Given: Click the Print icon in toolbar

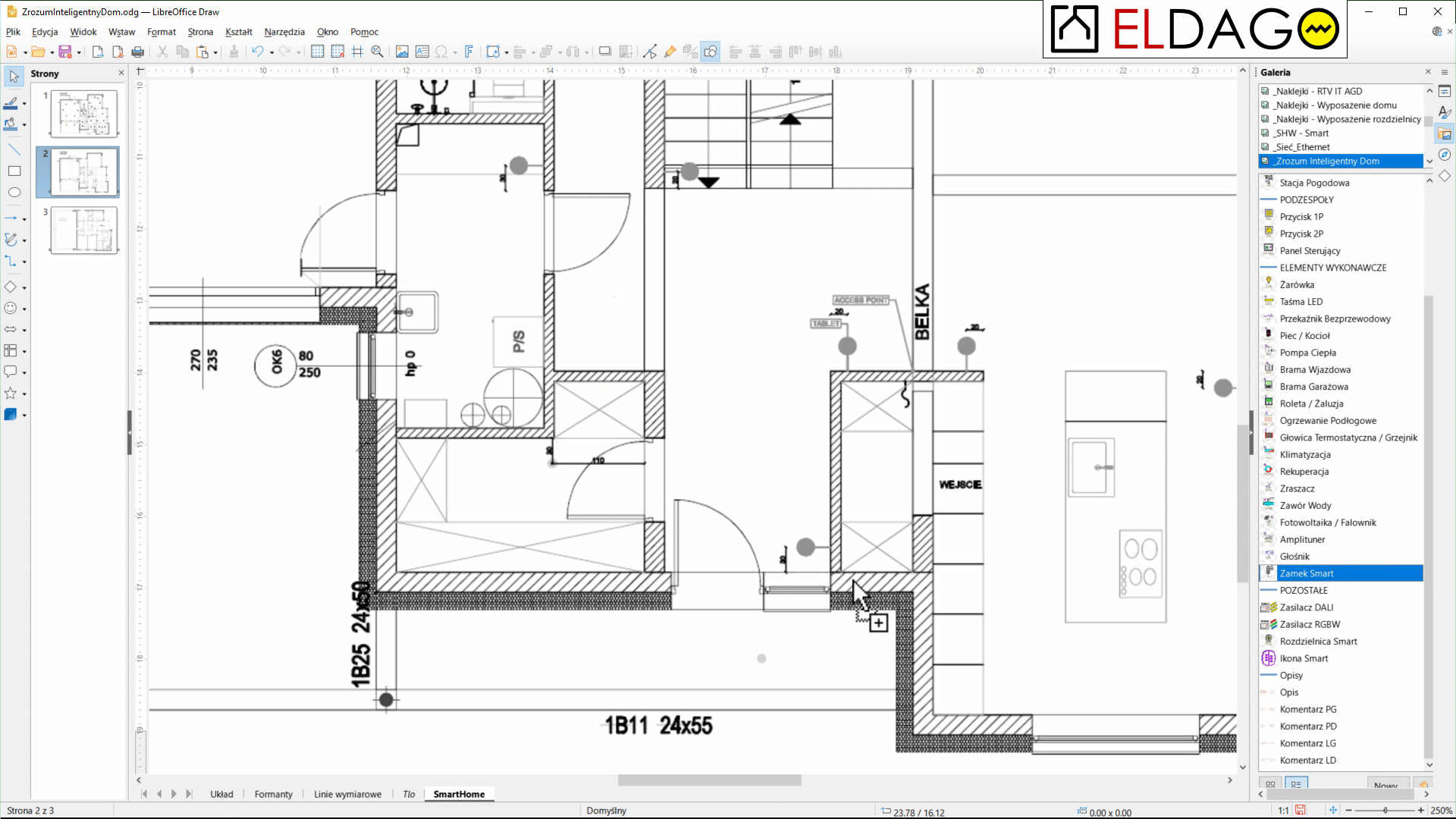Looking at the screenshot, I should 137,52.
